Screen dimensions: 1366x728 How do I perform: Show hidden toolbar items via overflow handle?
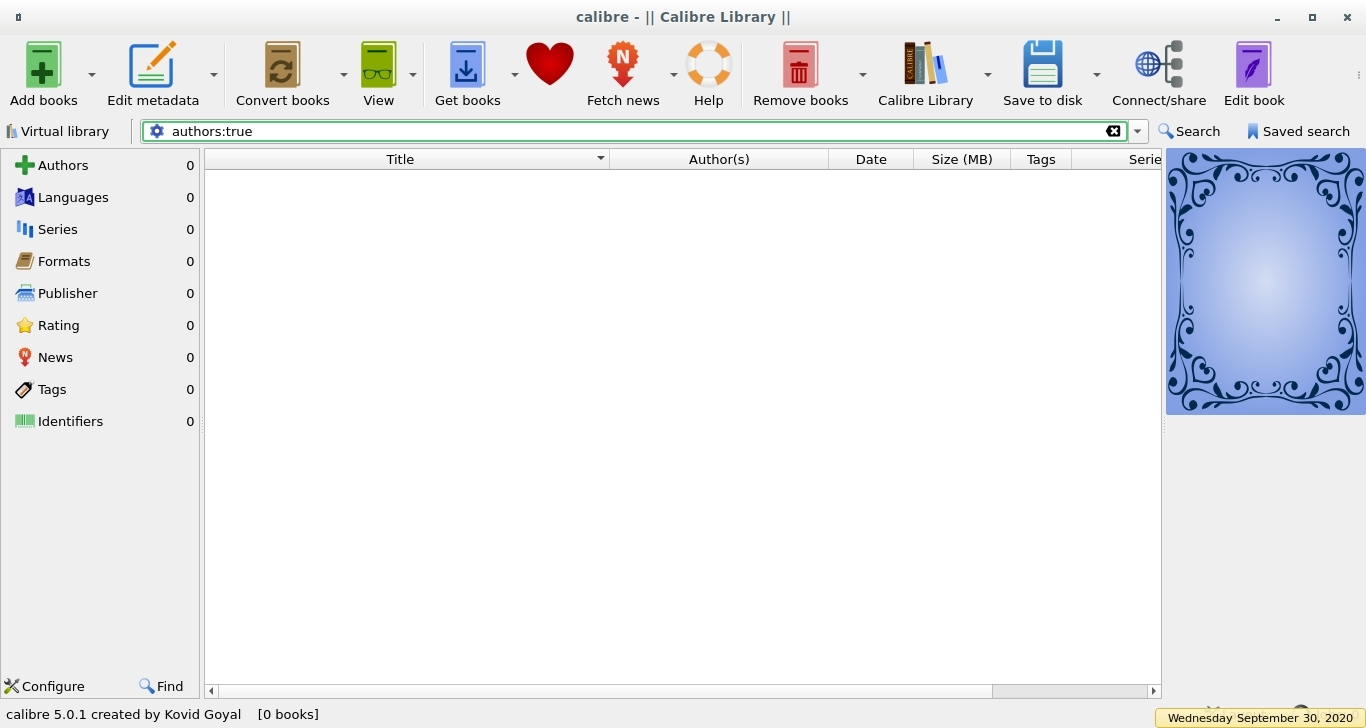click(1358, 75)
